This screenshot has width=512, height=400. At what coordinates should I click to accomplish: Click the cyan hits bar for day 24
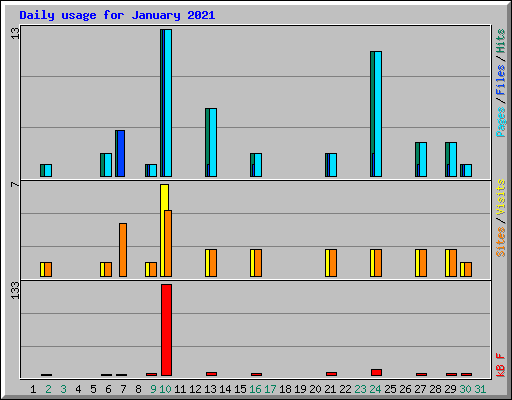pos(378,114)
